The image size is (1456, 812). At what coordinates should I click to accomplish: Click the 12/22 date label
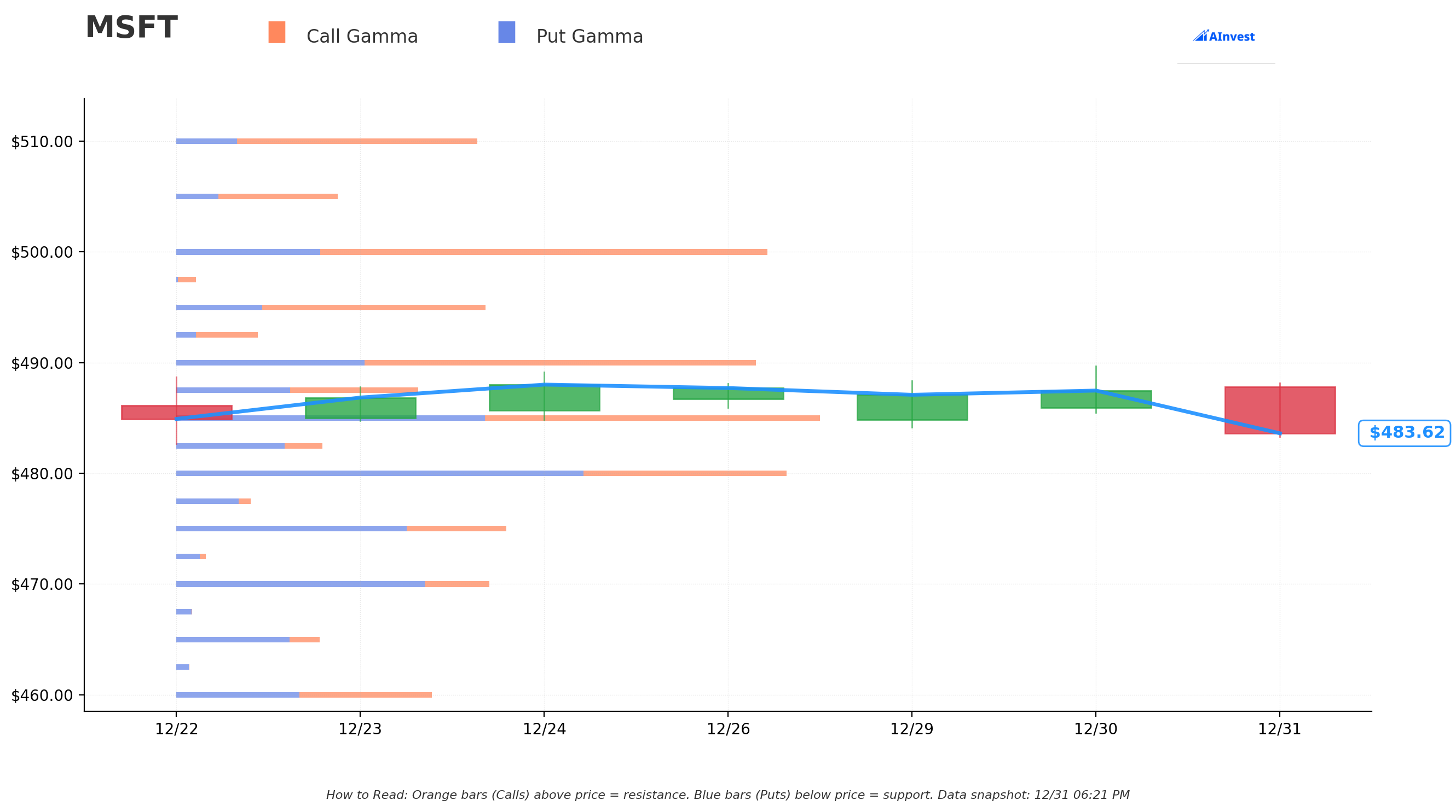pyautogui.click(x=176, y=729)
